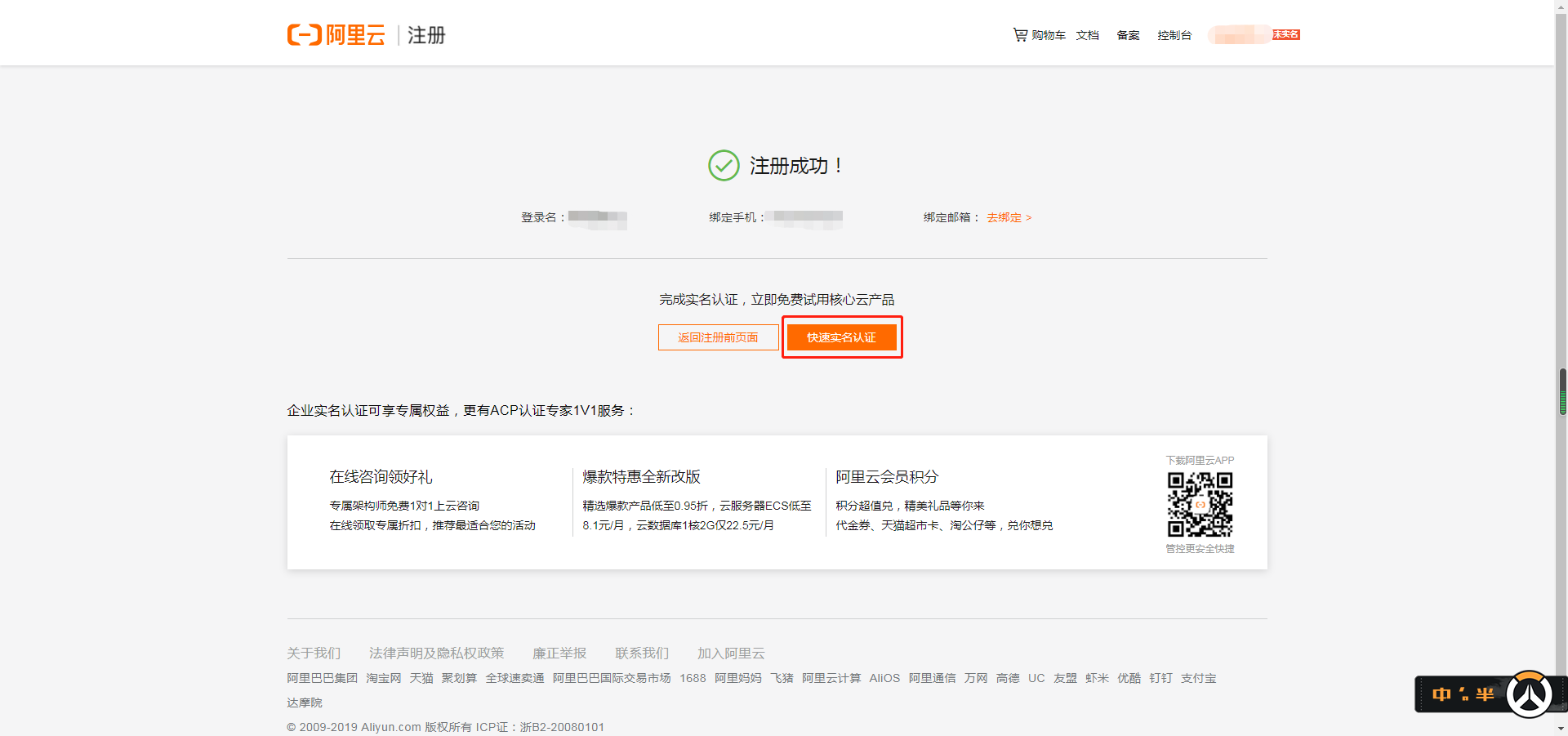The width and height of the screenshot is (1568, 736).
Task: Open the shopping cart (购物车)
Action: click(x=1040, y=35)
